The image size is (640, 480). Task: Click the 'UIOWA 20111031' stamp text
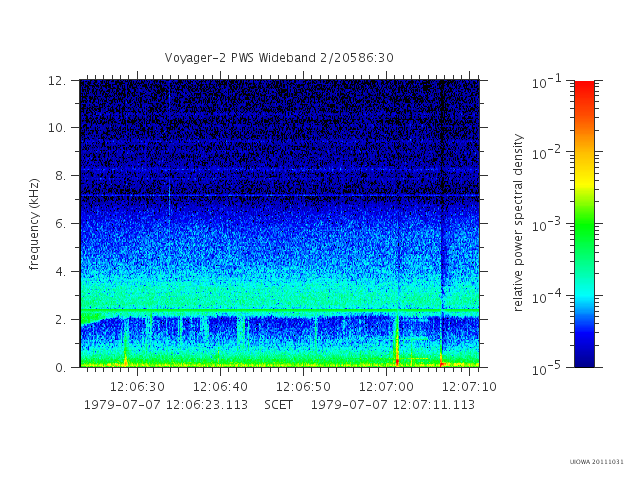596,462
